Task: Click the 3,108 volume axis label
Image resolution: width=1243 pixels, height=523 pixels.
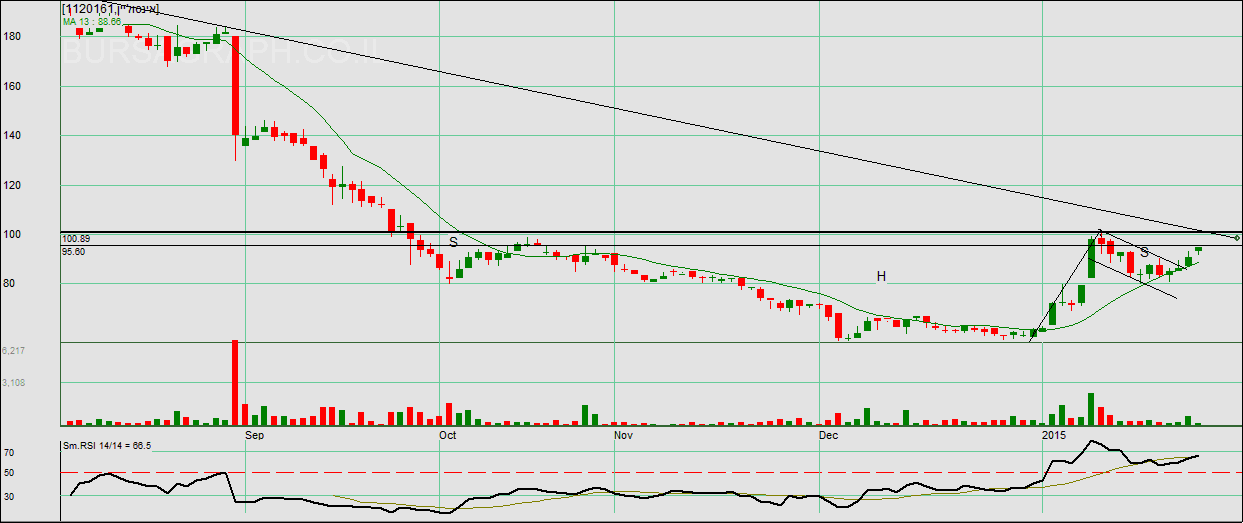Action: coord(13,382)
